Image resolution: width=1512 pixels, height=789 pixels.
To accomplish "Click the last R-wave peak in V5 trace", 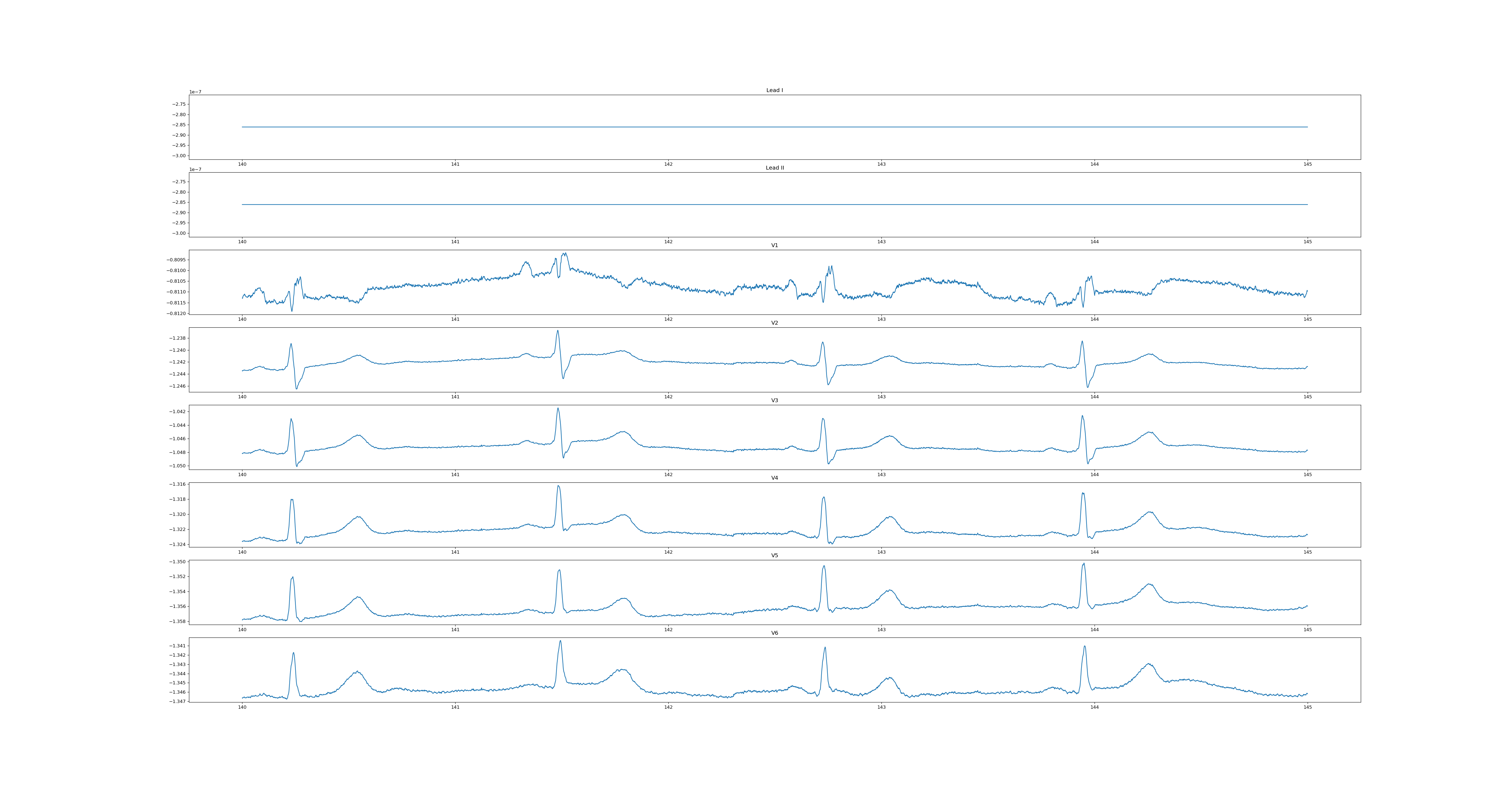I will [1084, 564].
